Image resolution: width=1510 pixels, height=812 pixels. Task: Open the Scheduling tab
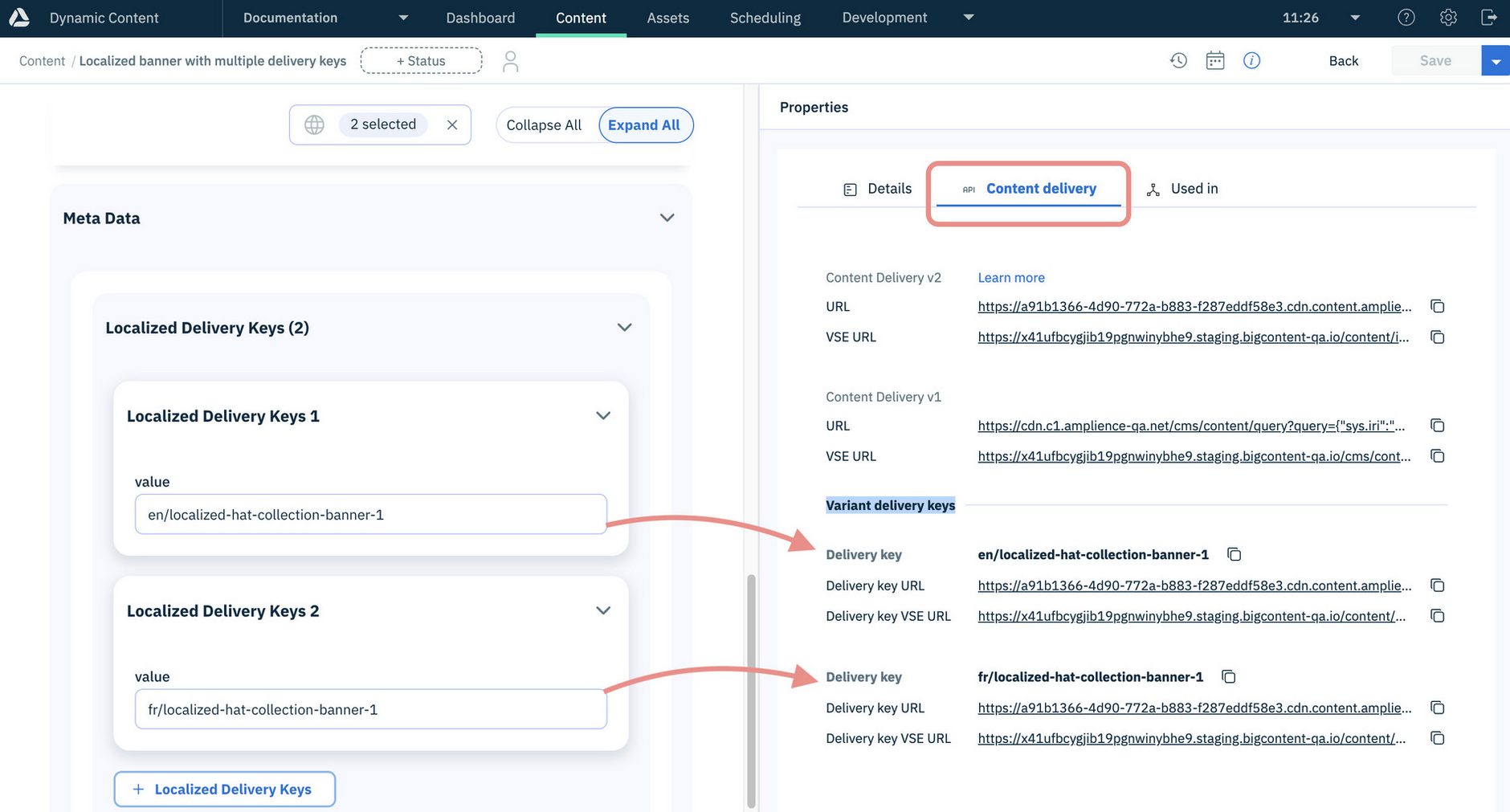[x=765, y=18]
